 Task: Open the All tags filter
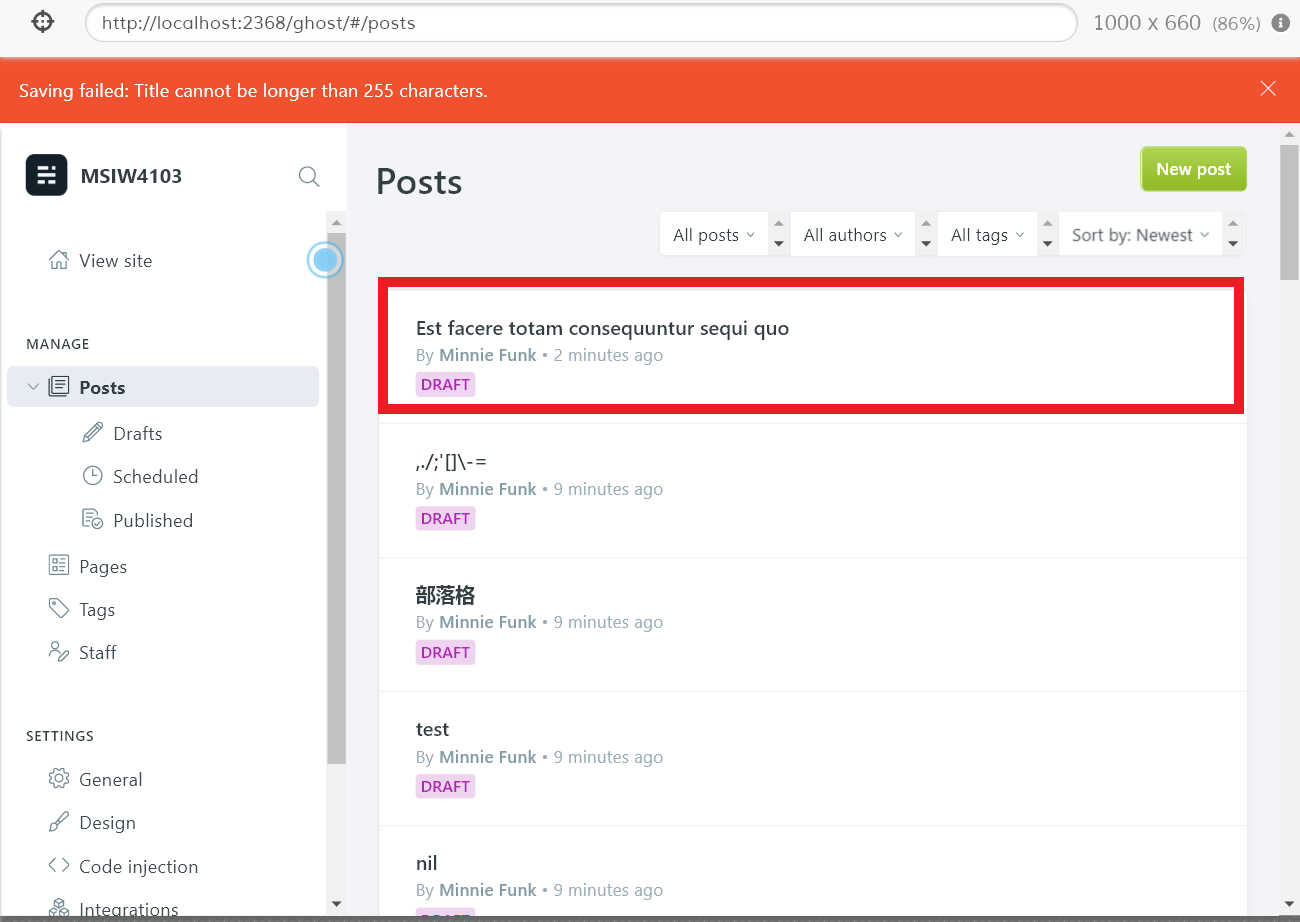click(x=987, y=234)
